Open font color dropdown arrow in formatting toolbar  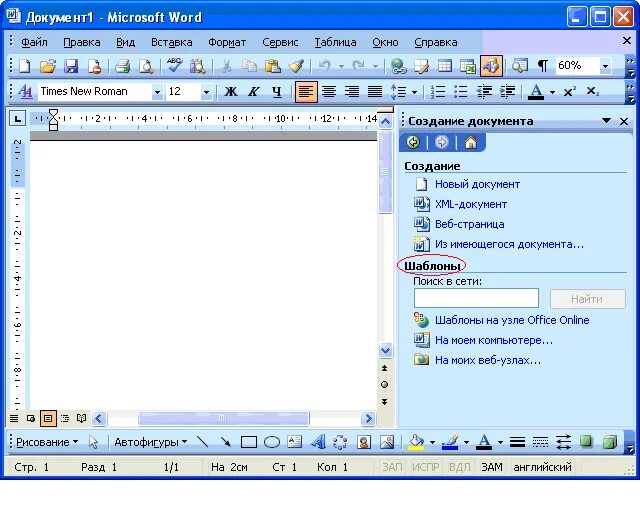point(552,92)
